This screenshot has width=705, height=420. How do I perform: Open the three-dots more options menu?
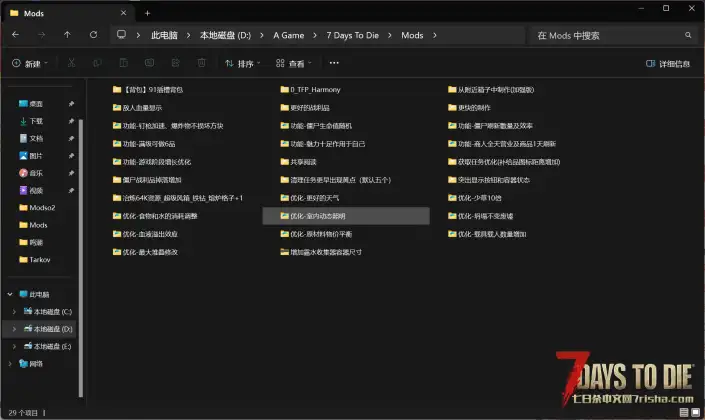coord(334,63)
